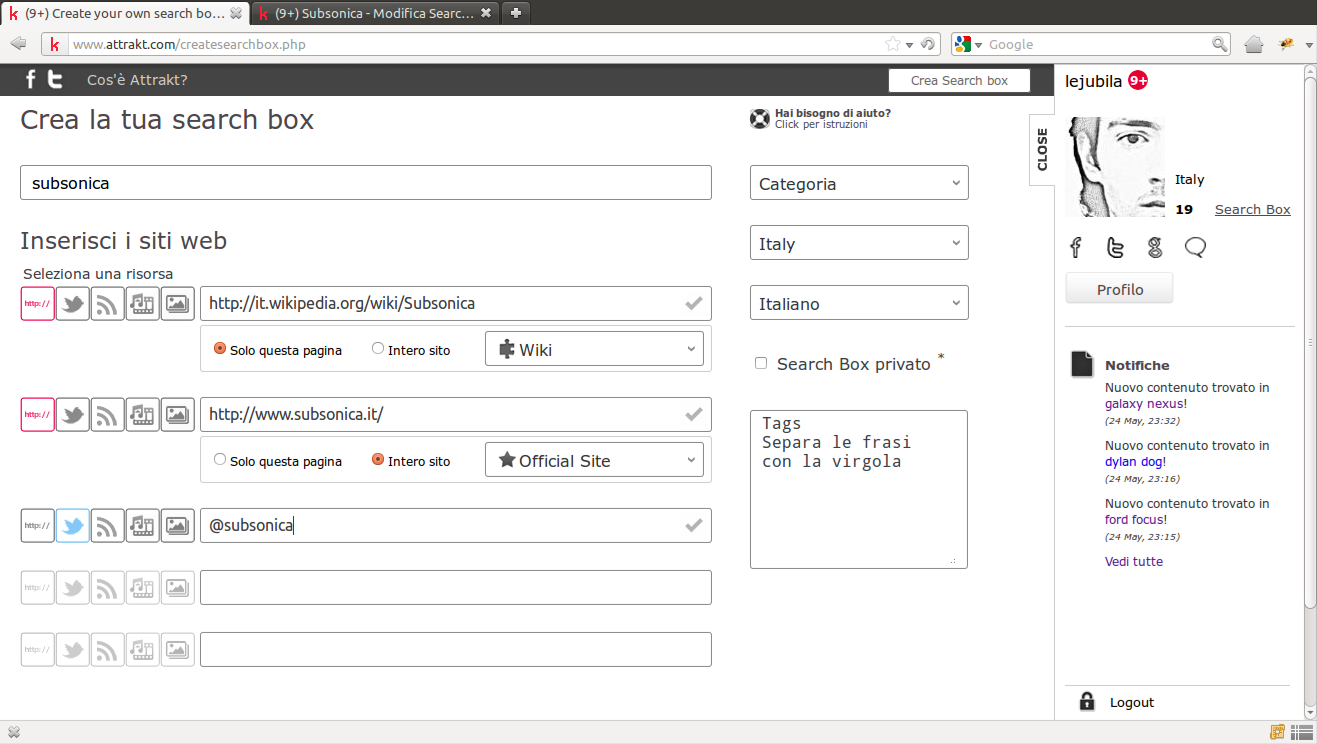The width and height of the screenshot is (1317, 744).
Task: Click 'Click per istruzioni' help link
Action: pyautogui.click(x=821, y=125)
